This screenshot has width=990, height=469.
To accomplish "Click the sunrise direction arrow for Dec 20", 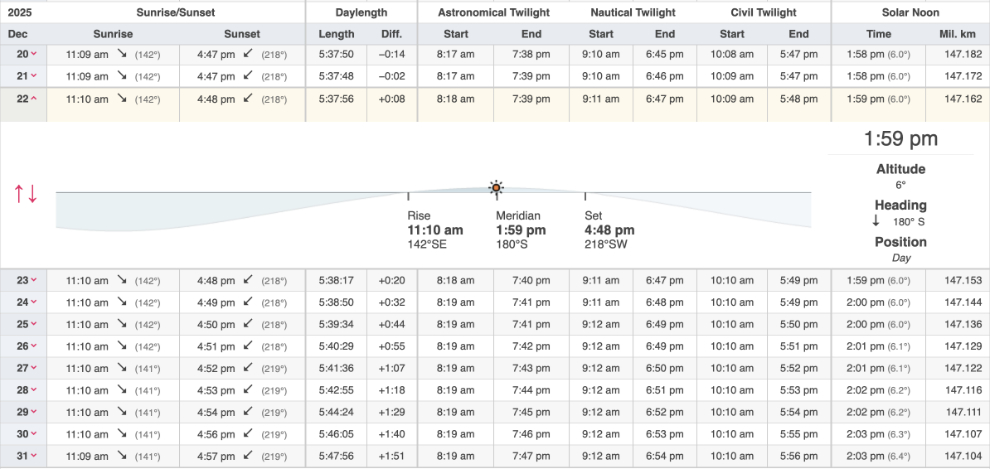I will pyautogui.click(x=122, y=54).
